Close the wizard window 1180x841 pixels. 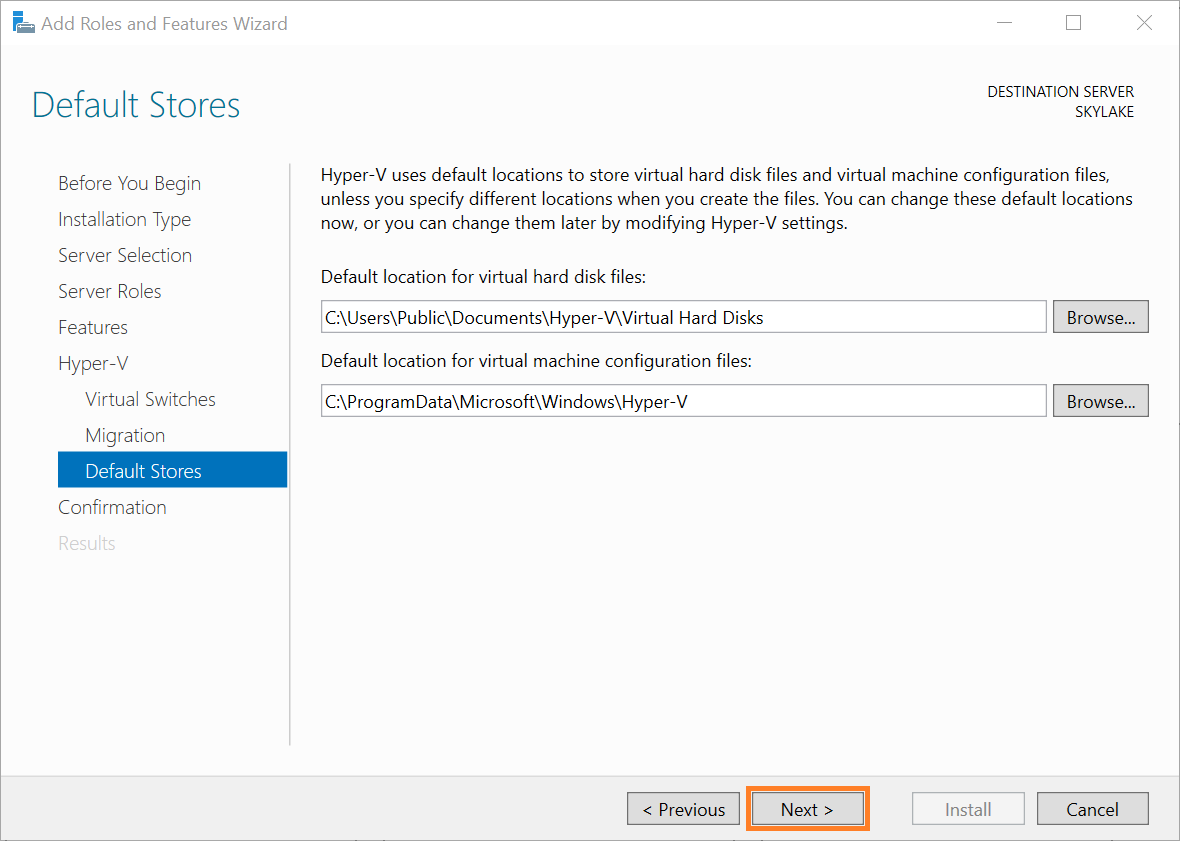click(x=1144, y=23)
